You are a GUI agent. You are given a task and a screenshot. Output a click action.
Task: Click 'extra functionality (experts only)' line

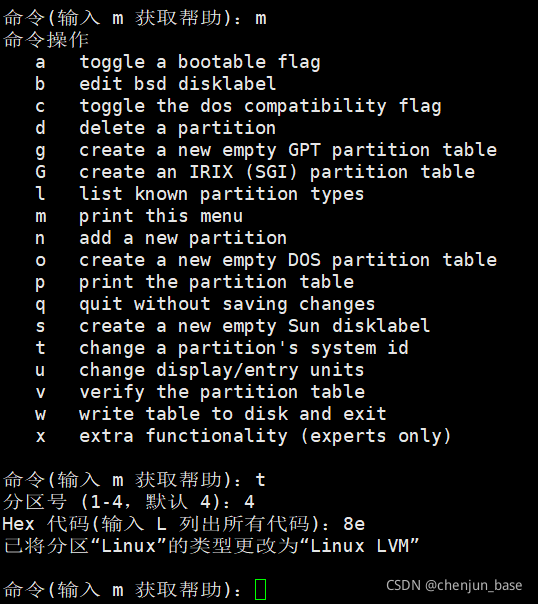(265, 436)
